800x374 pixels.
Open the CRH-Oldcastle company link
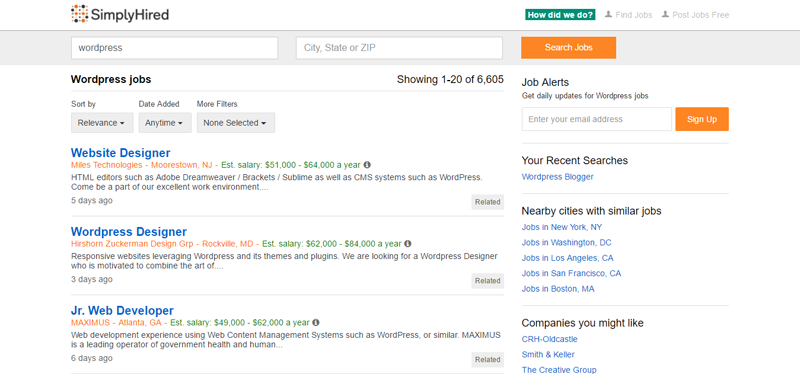point(549,339)
